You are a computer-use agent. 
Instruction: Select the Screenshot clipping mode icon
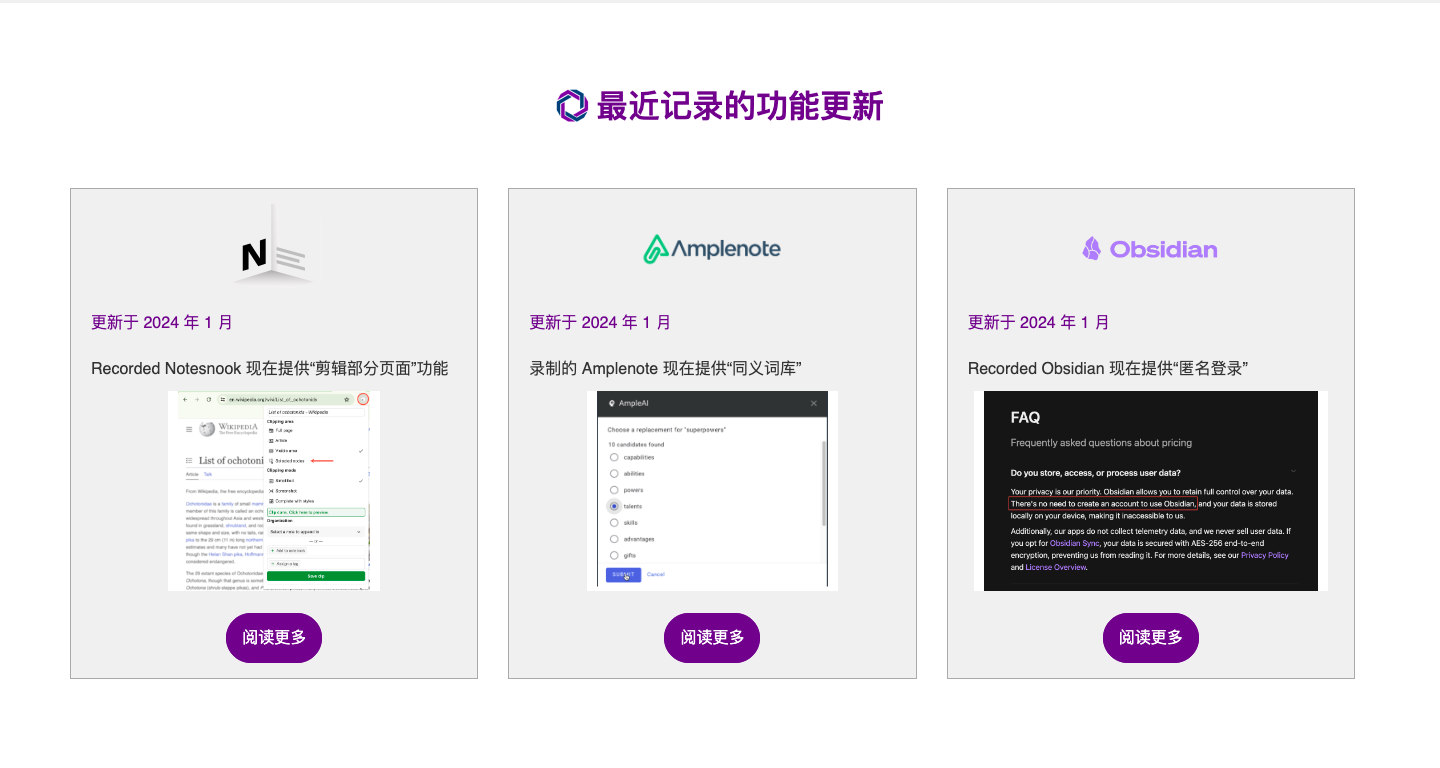click(271, 490)
